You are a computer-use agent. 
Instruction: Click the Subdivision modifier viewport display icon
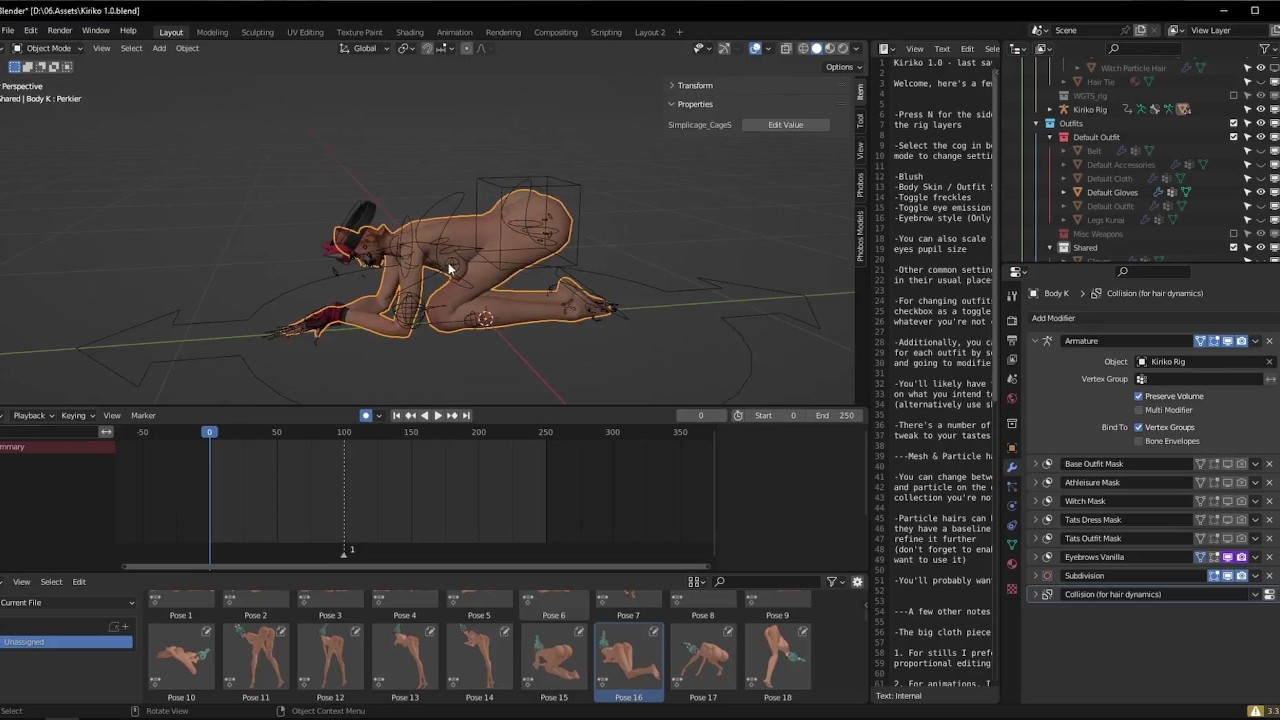(x=1227, y=576)
